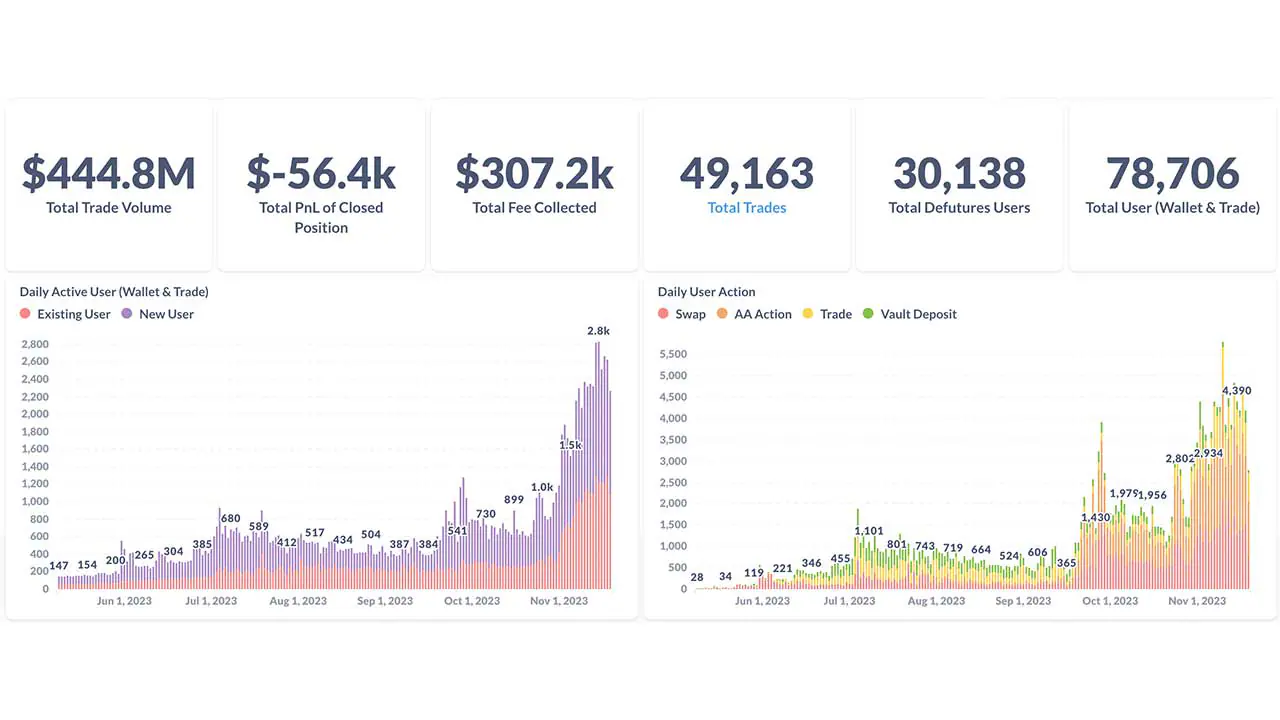Click Nov 1, 2023 on Daily User Action axis

[x=1197, y=601]
